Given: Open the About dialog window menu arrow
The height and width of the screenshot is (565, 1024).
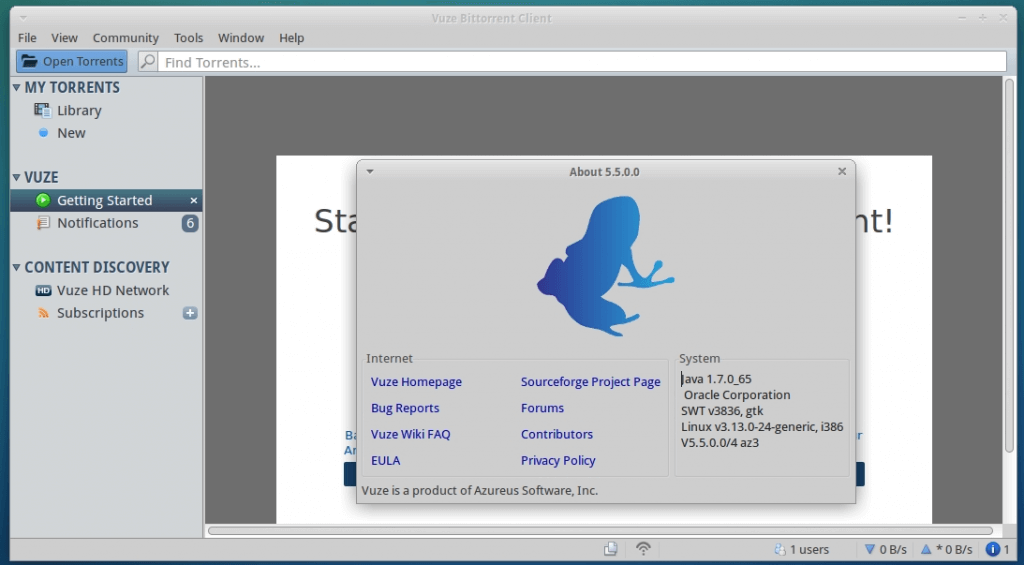Looking at the screenshot, I should 370,171.
